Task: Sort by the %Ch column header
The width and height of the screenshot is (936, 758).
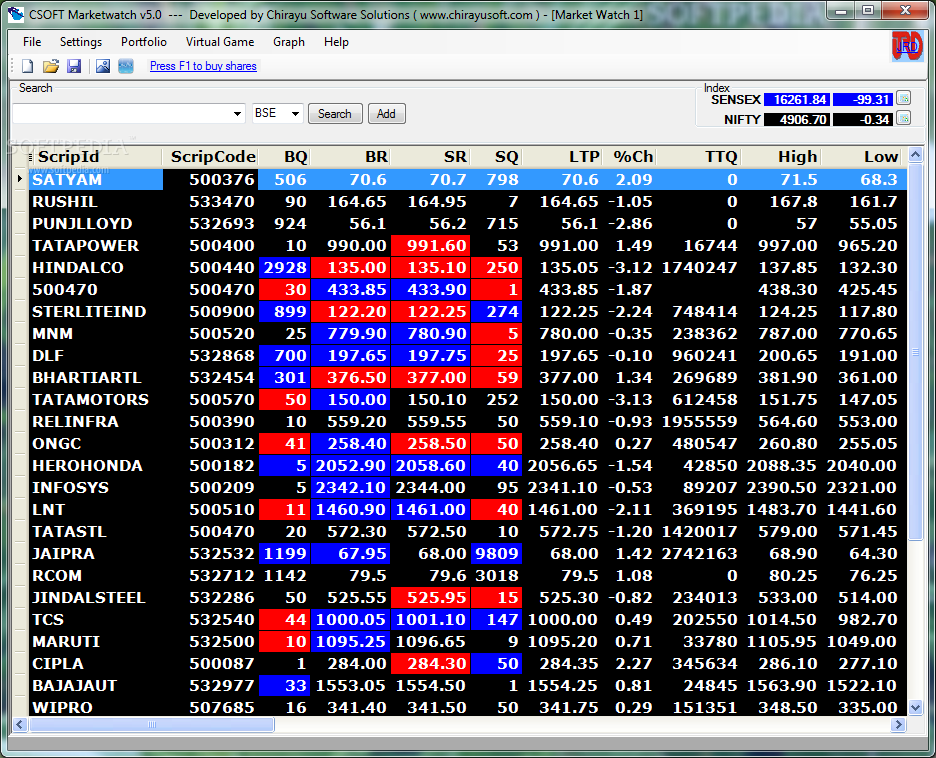Action: coord(632,157)
